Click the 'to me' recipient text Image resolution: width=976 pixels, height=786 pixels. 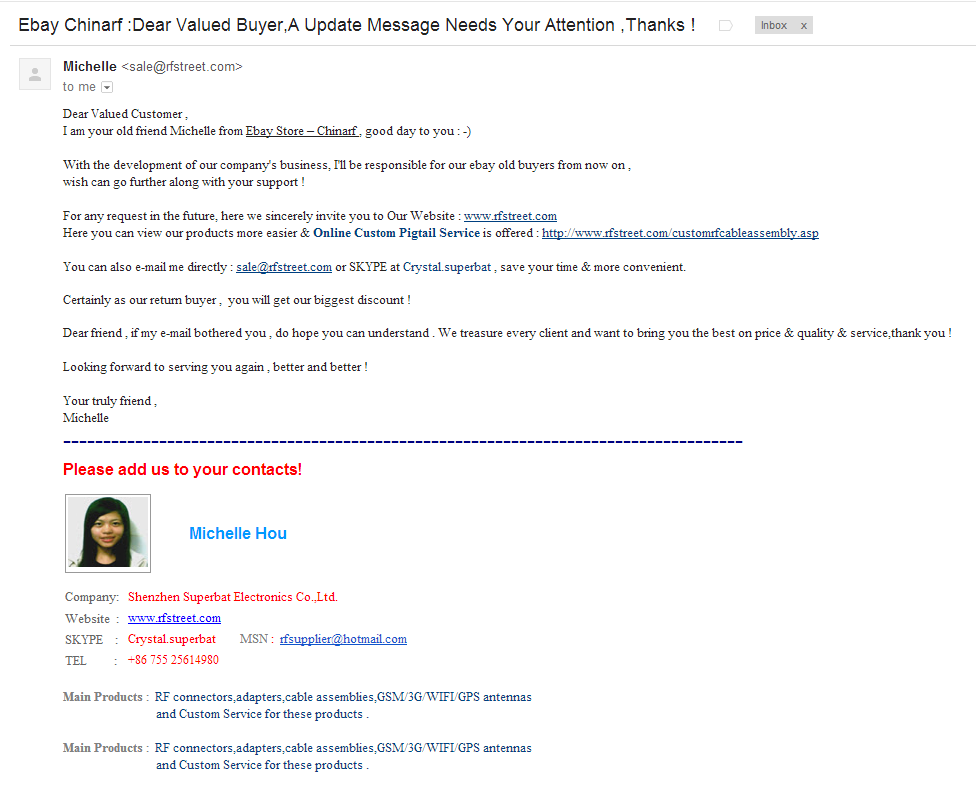(79, 87)
